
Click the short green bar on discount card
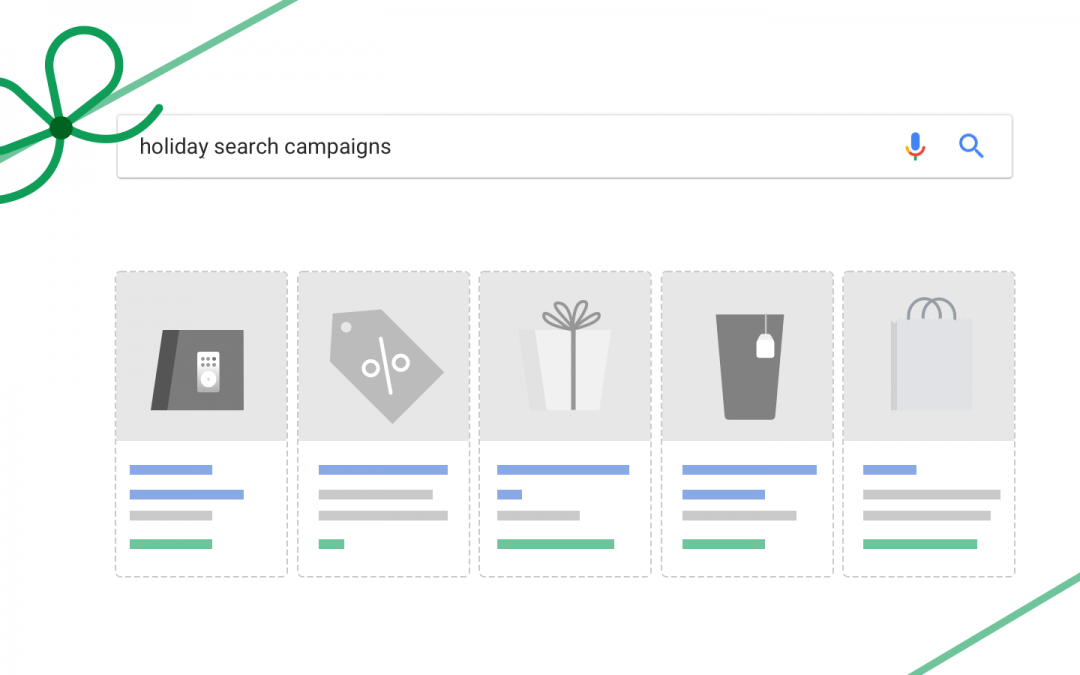(331, 544)
